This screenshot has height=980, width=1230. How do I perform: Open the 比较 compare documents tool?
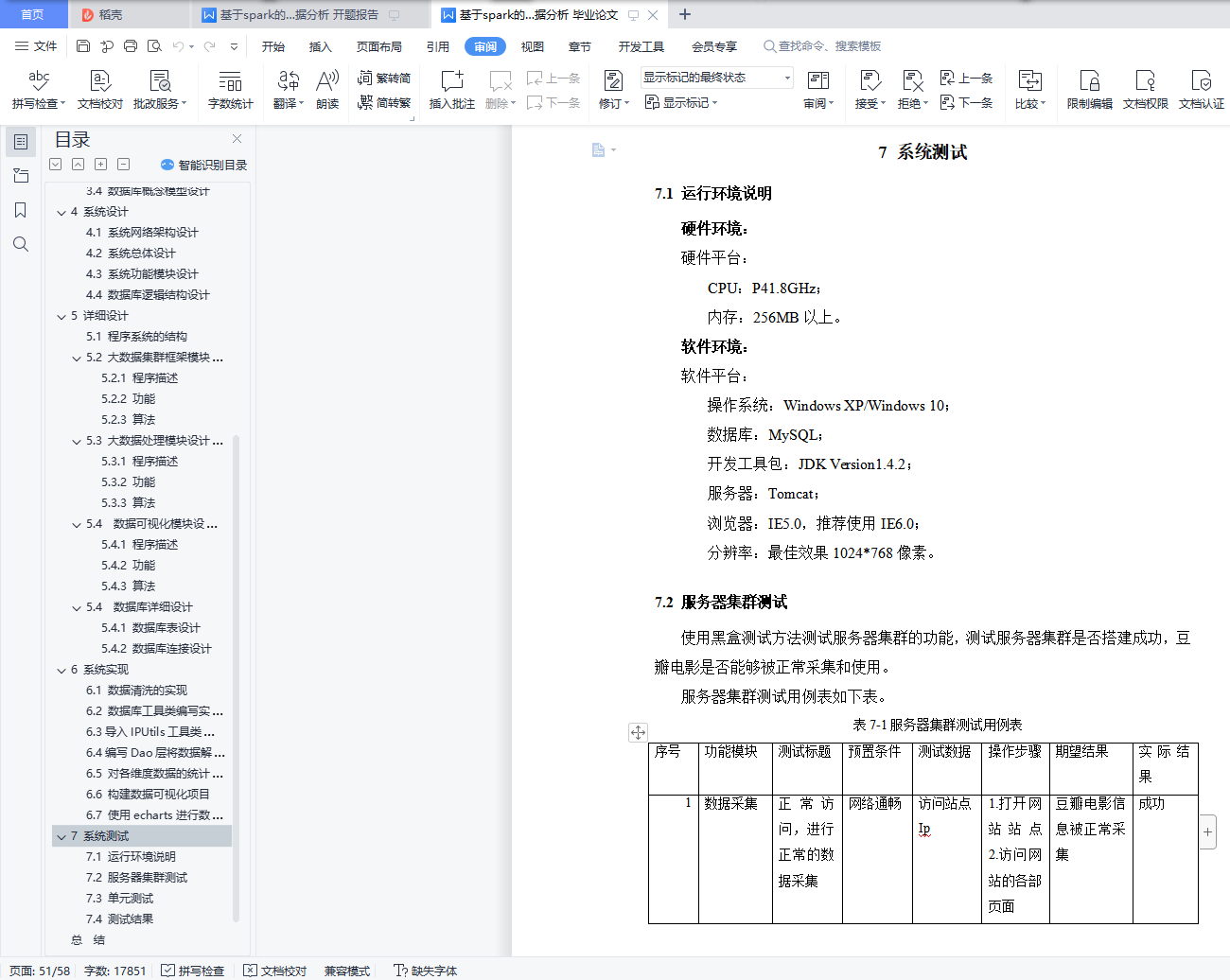[1030, 90]
